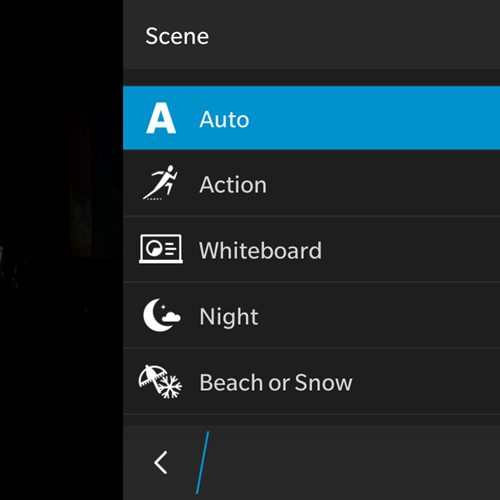Image resolution: width=500 pixels, height=500 pixels.
Task: Select the umbrella and snowflake icon
Action: [160, 382]
